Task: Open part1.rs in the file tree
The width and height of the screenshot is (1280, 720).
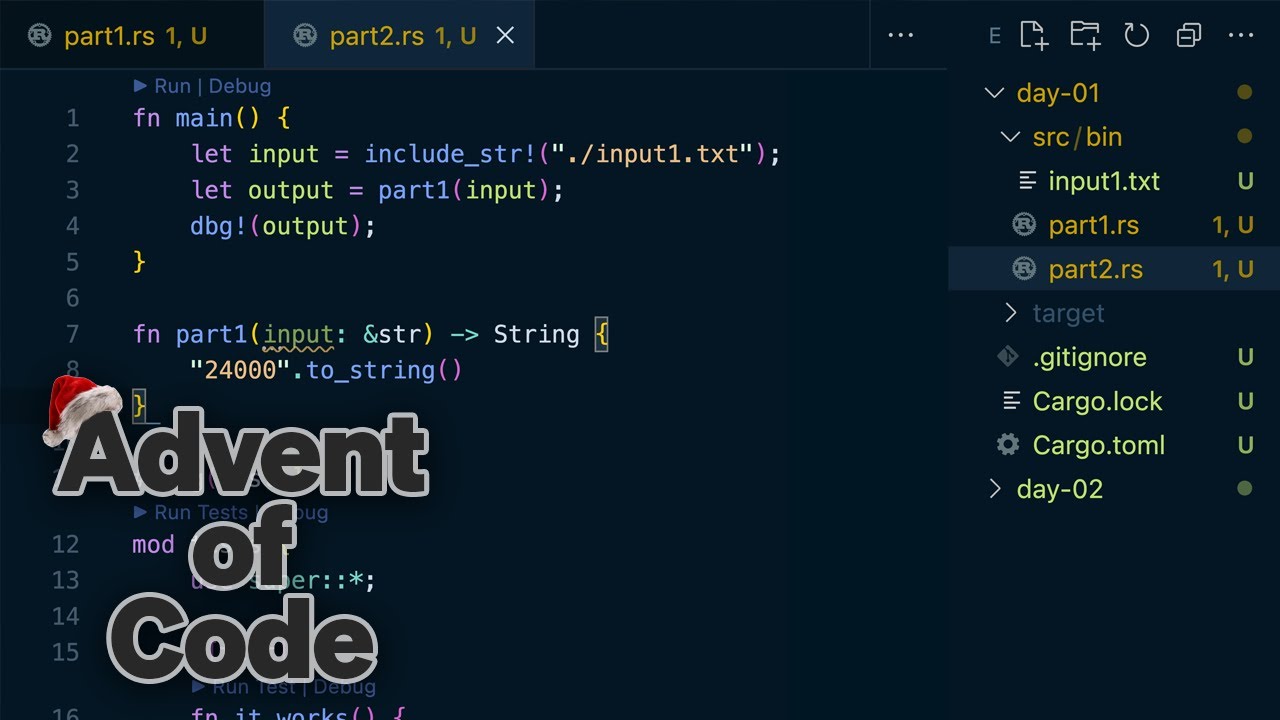Action: [x=1094, y=225]
